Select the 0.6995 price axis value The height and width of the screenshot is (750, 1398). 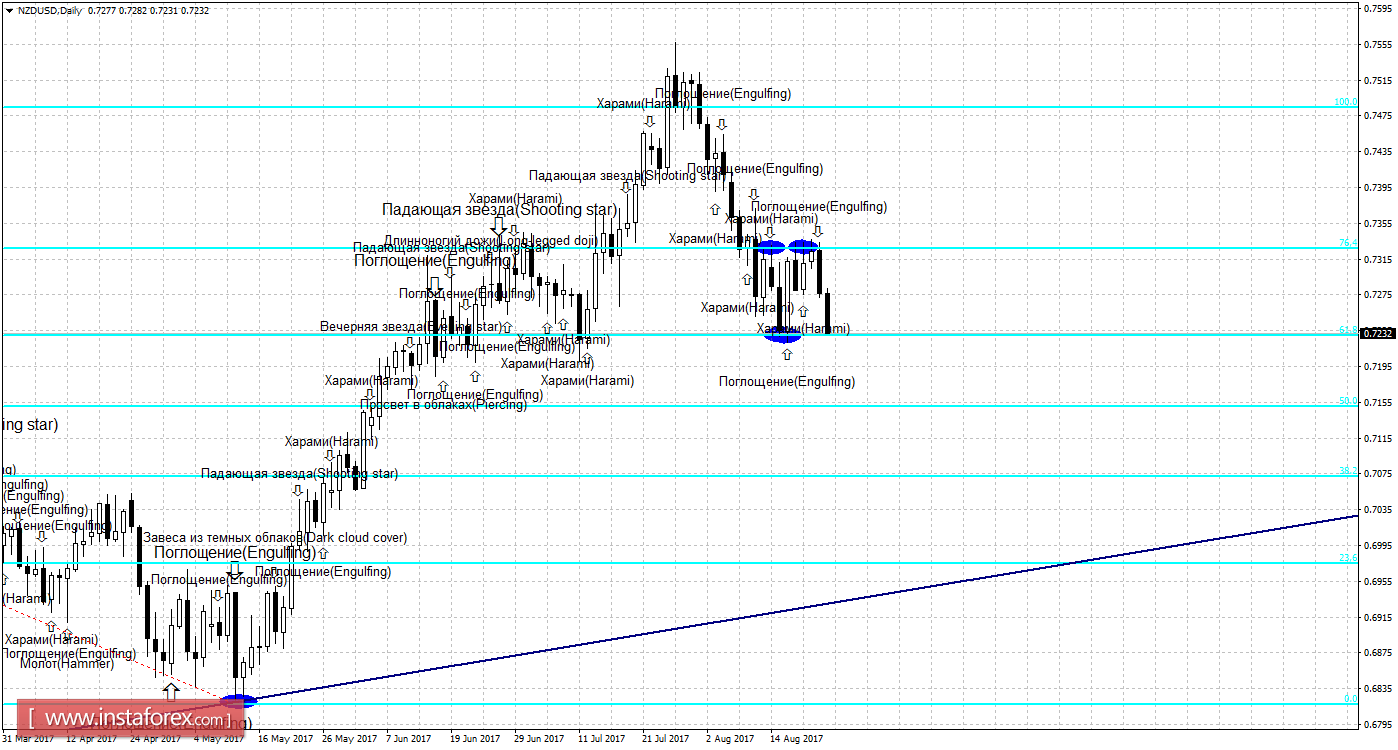click(x=1377, y=546)
